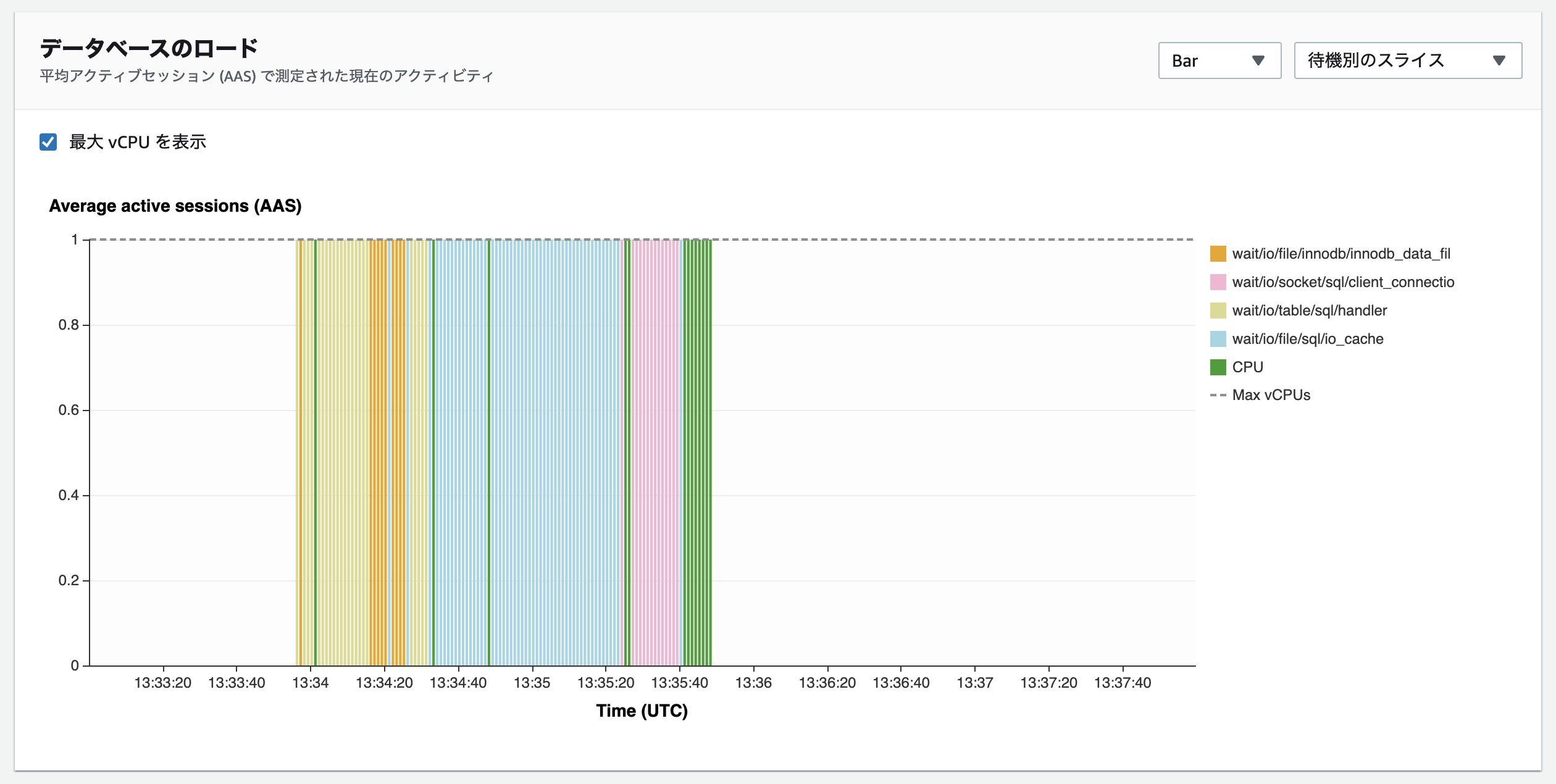Click the light blue io_cache legend swatch

[1218, 339]
